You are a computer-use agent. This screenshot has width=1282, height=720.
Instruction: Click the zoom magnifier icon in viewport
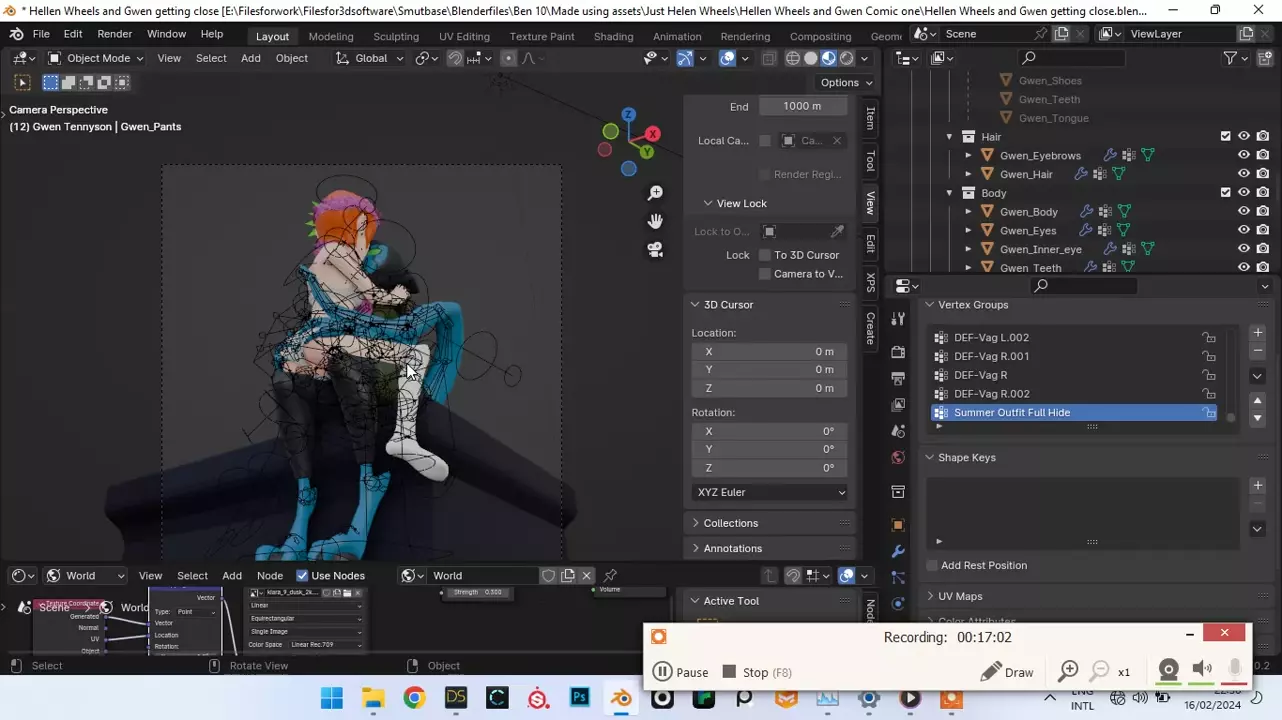point(655,192)
